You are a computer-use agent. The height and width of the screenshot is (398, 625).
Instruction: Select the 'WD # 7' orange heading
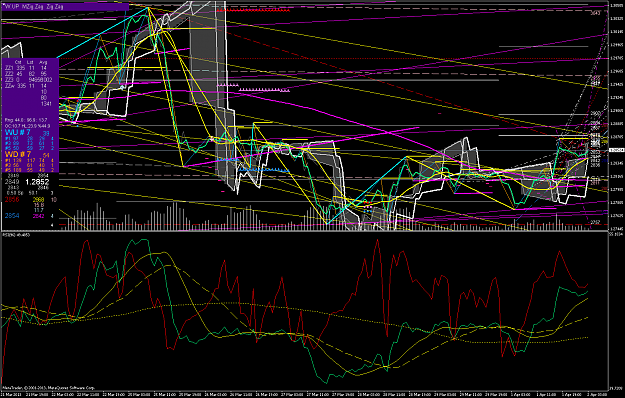(x=18, y=154)
